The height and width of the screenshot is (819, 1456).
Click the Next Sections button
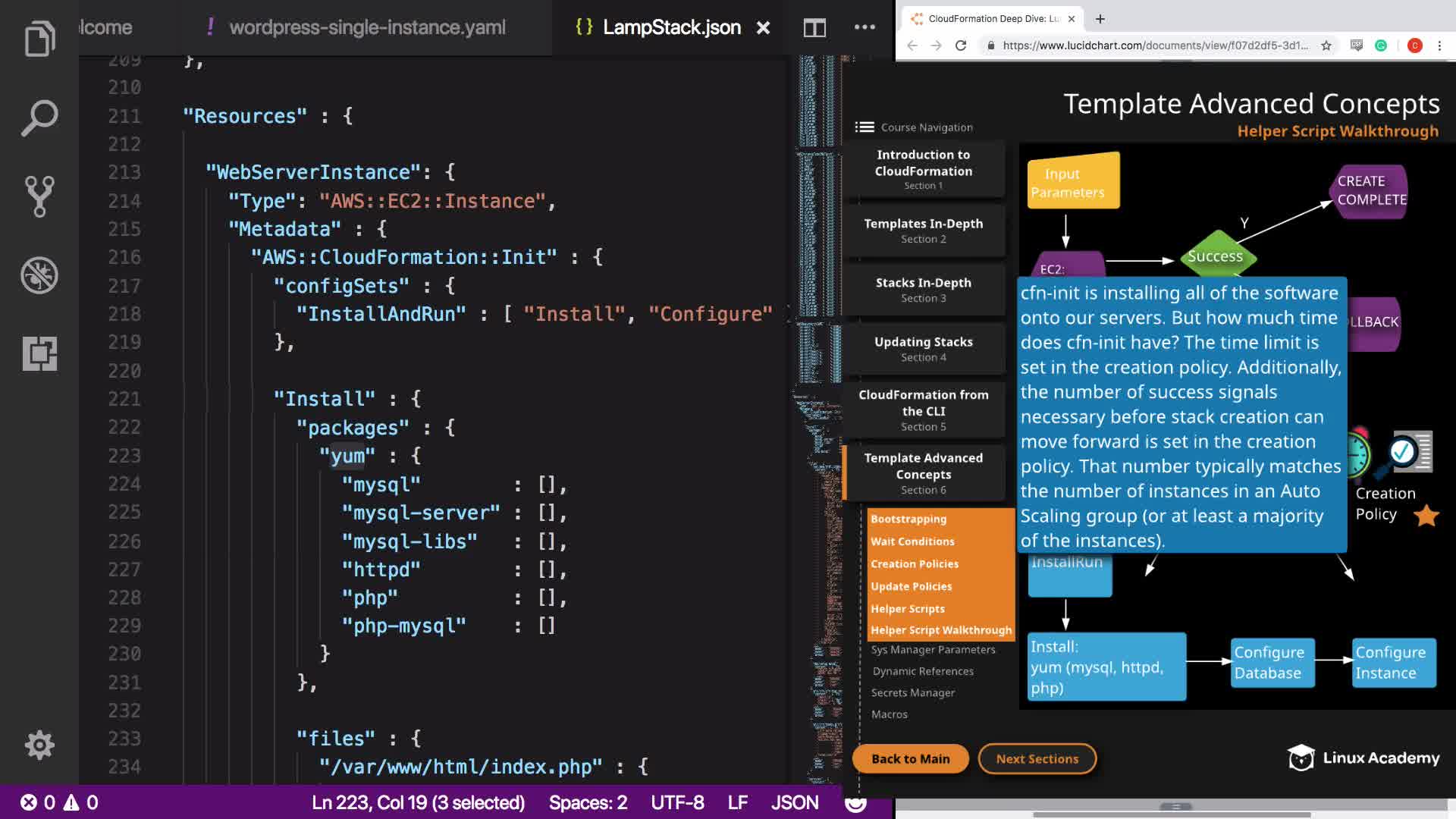pos(1037,759)
